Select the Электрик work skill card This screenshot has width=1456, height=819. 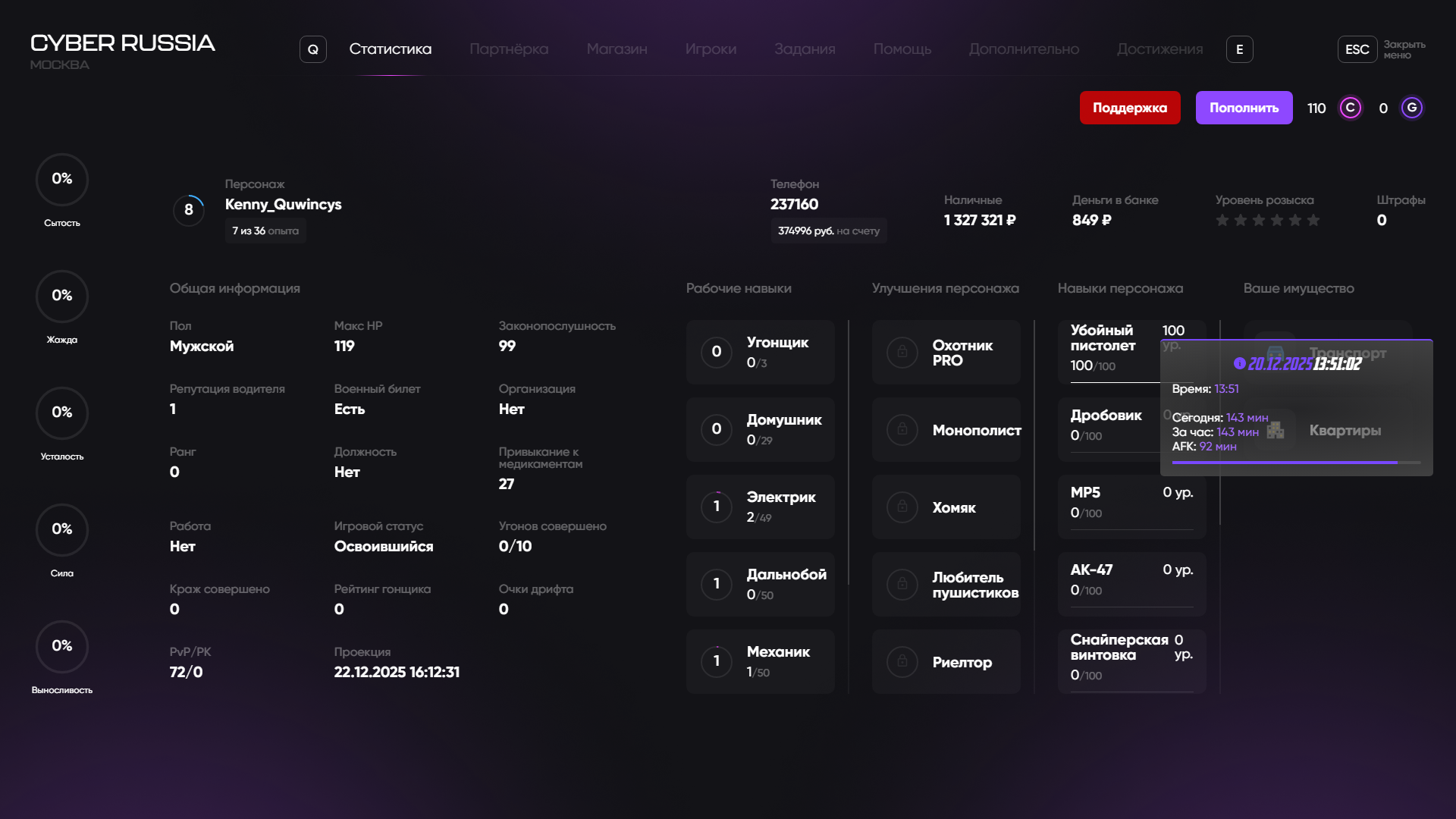click(x=760, y=507)
